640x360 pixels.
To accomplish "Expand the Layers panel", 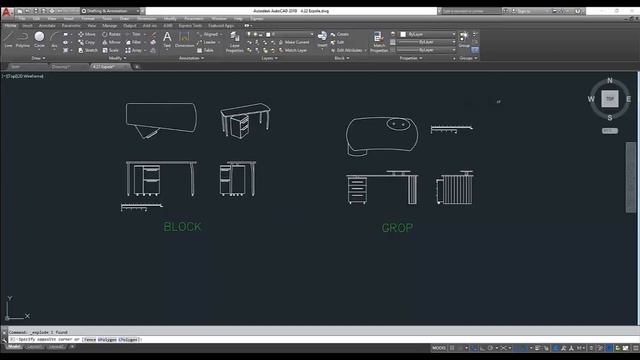I will (x=269, y=58).
